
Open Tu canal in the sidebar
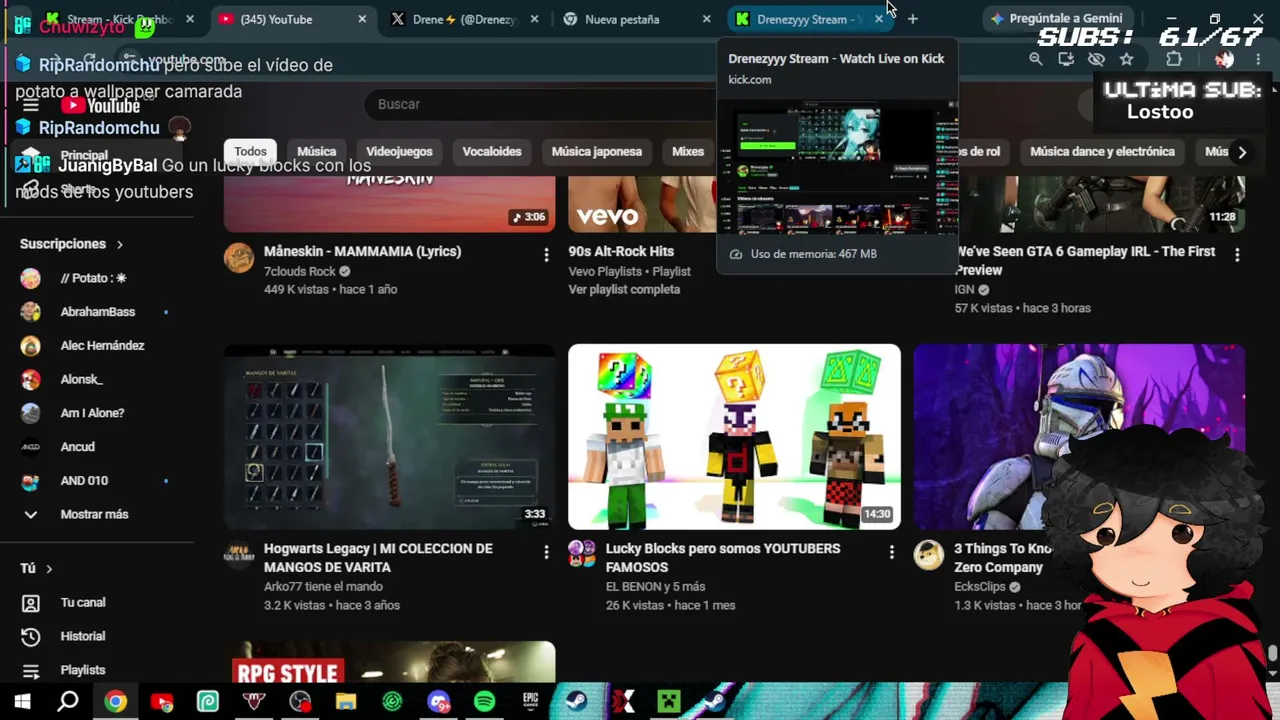(x=82, y=603)
